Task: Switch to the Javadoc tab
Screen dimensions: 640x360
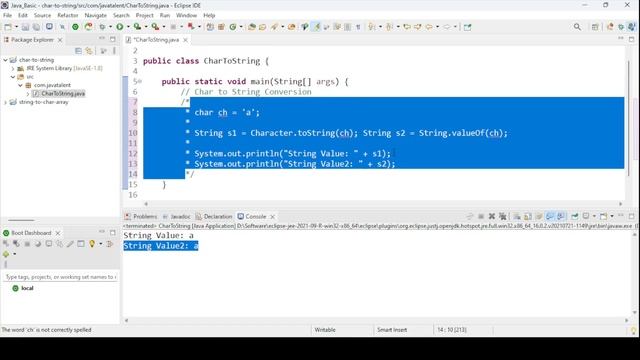Action: 177,216
